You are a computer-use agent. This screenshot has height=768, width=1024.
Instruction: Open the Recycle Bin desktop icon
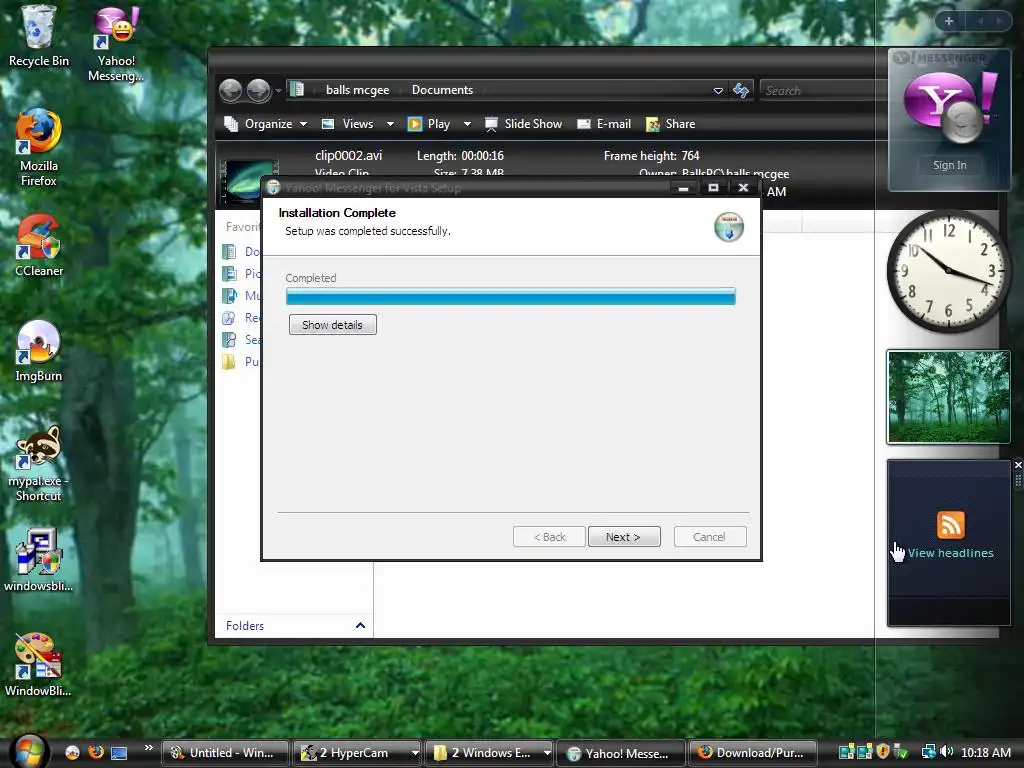click(38, 36)
